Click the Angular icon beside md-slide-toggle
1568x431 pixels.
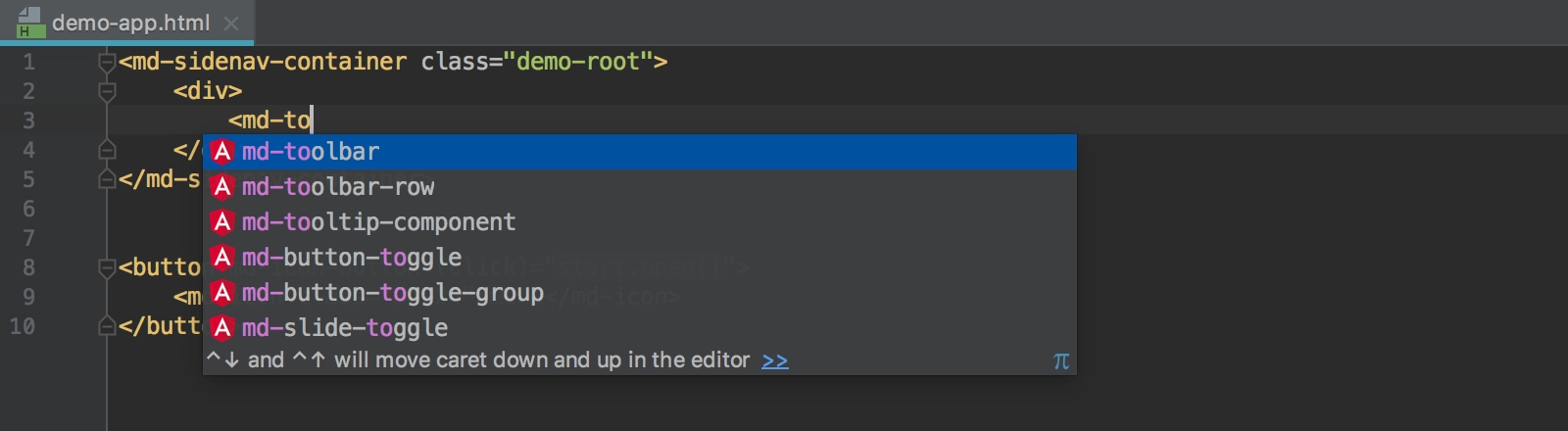[222, 328]
